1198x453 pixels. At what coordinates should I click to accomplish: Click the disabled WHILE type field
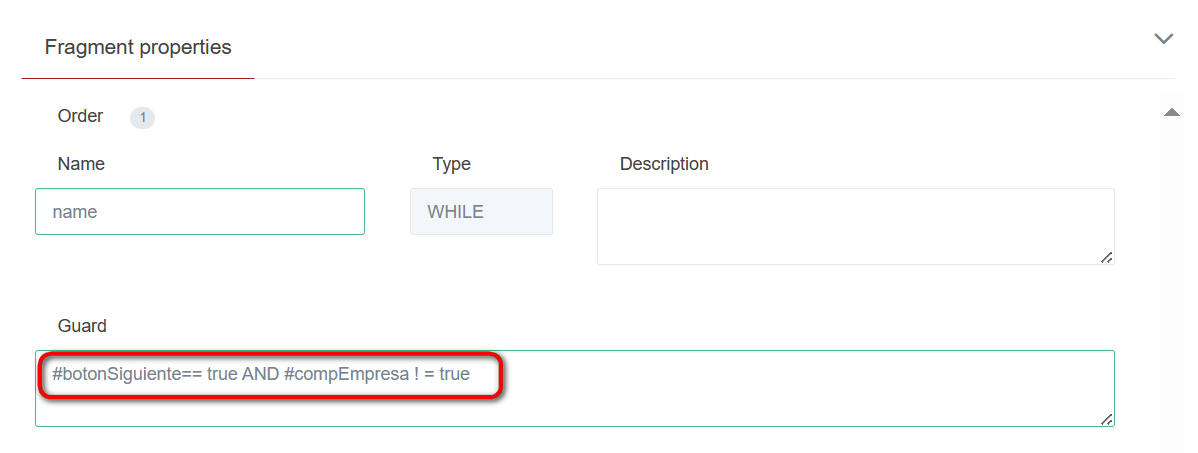[x=481, y=212]
